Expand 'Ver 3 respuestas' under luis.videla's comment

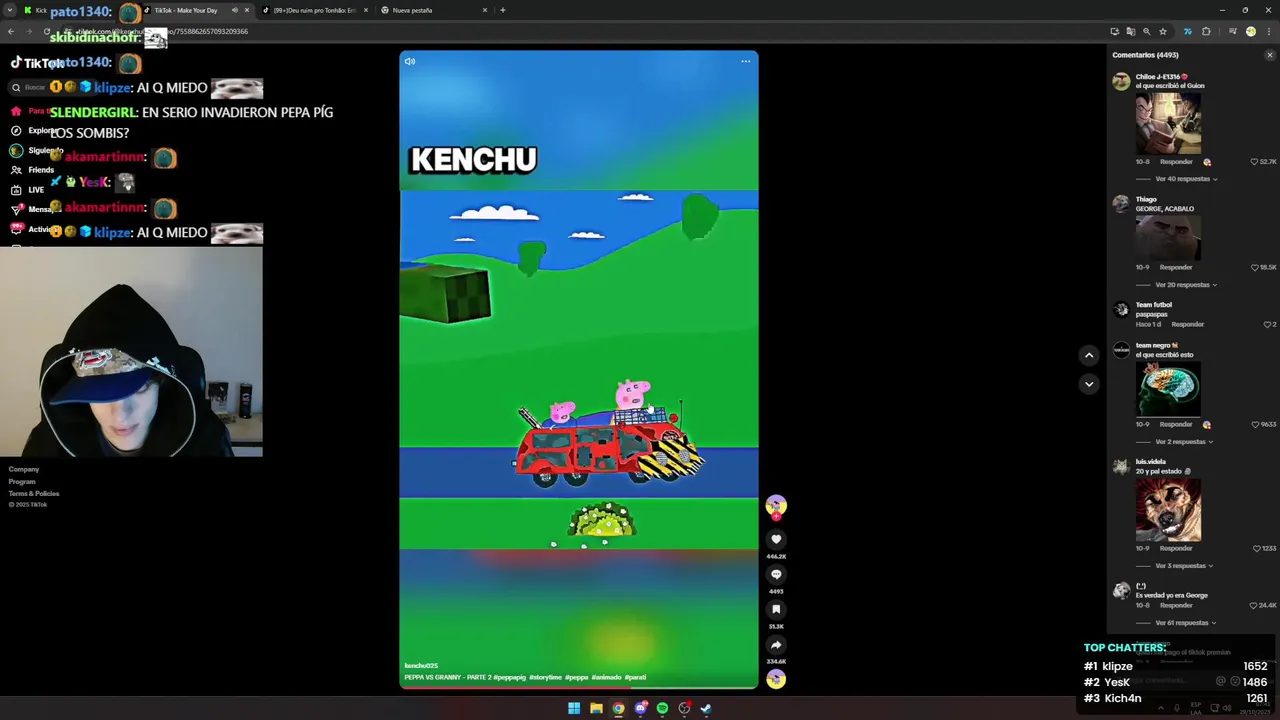point(1184,566)
